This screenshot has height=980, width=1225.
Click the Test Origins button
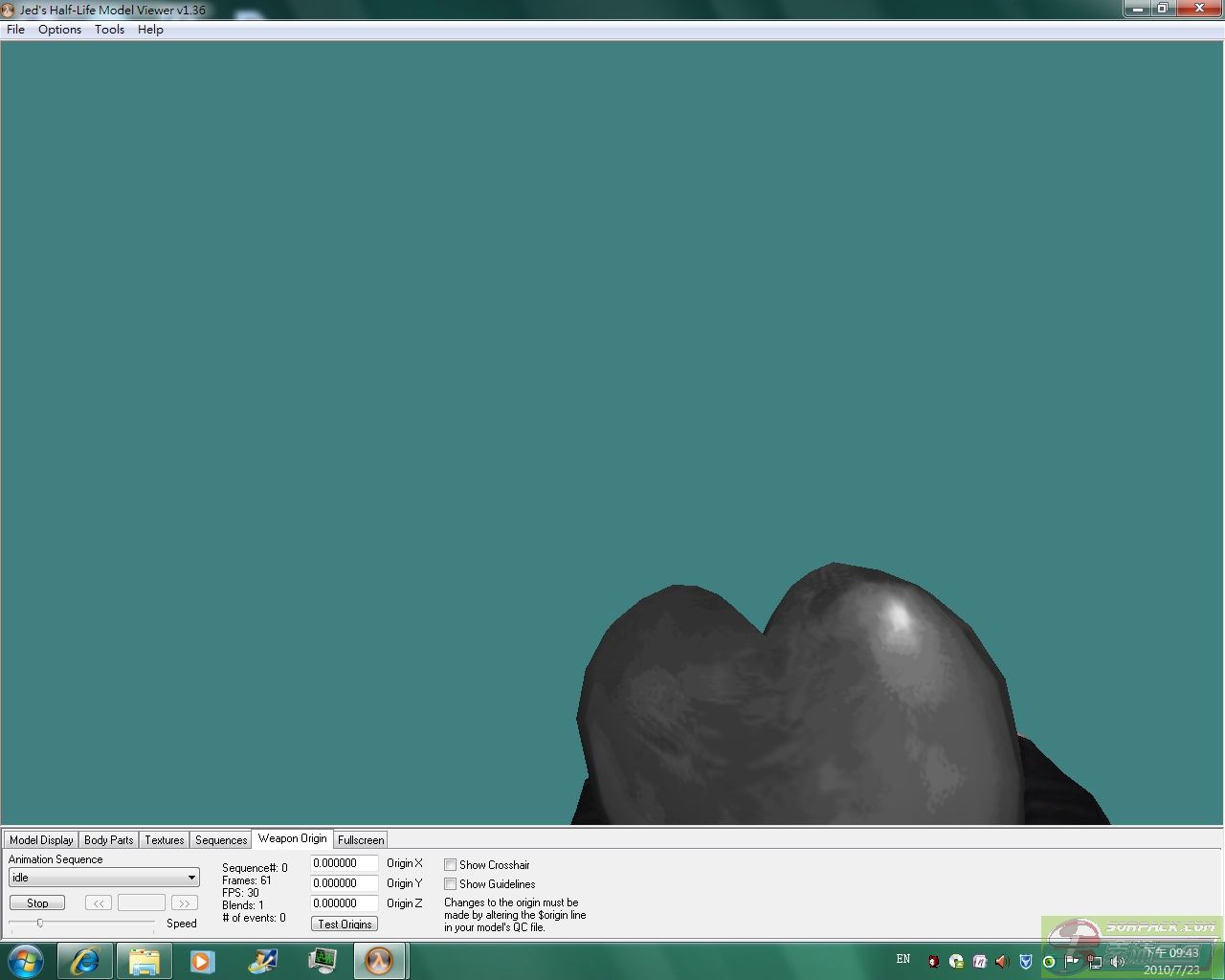point(345,924)
